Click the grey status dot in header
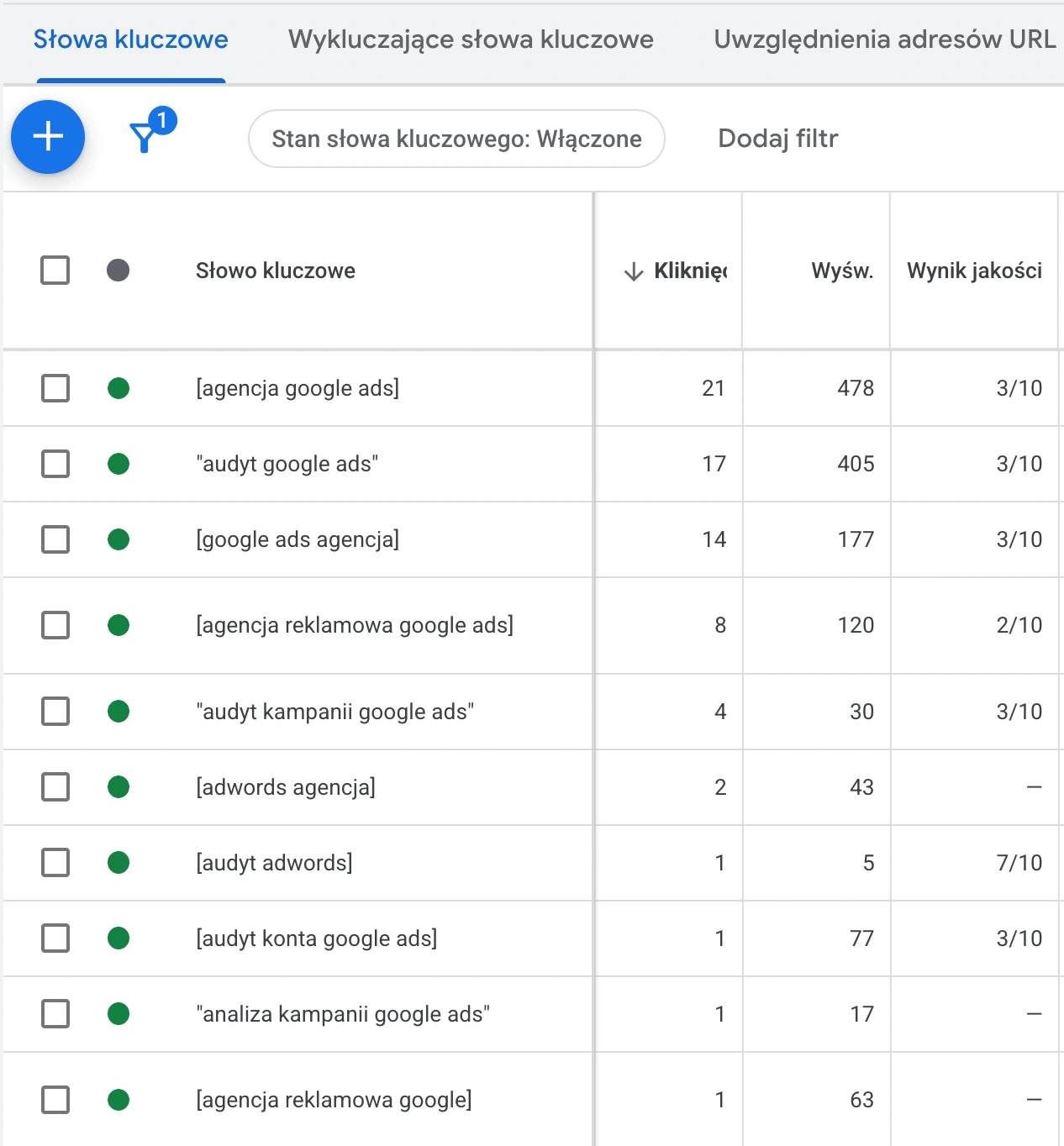The image size is (1064, 1146). point(119,271)
